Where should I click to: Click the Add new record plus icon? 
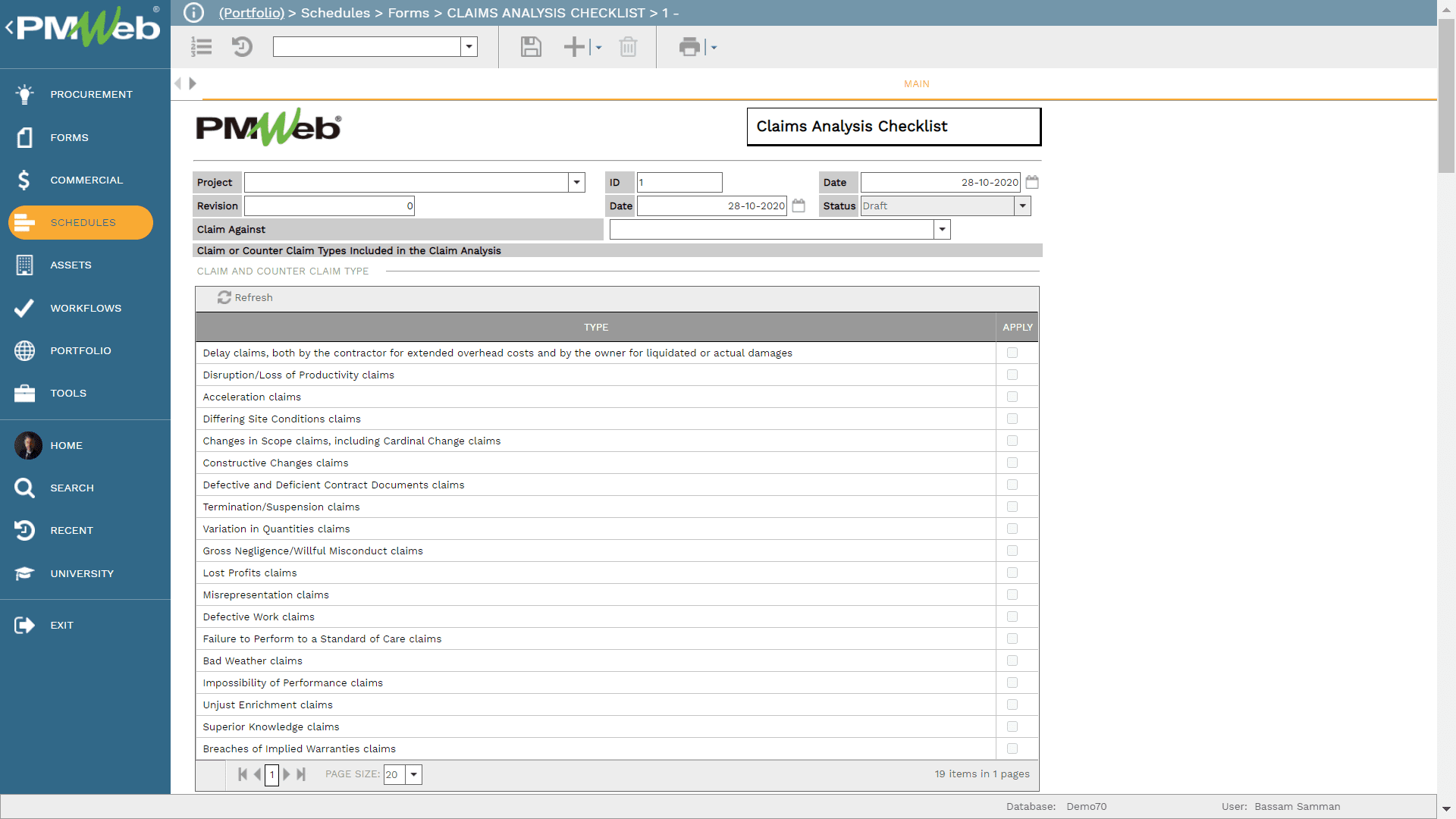(x=574, y=47)
